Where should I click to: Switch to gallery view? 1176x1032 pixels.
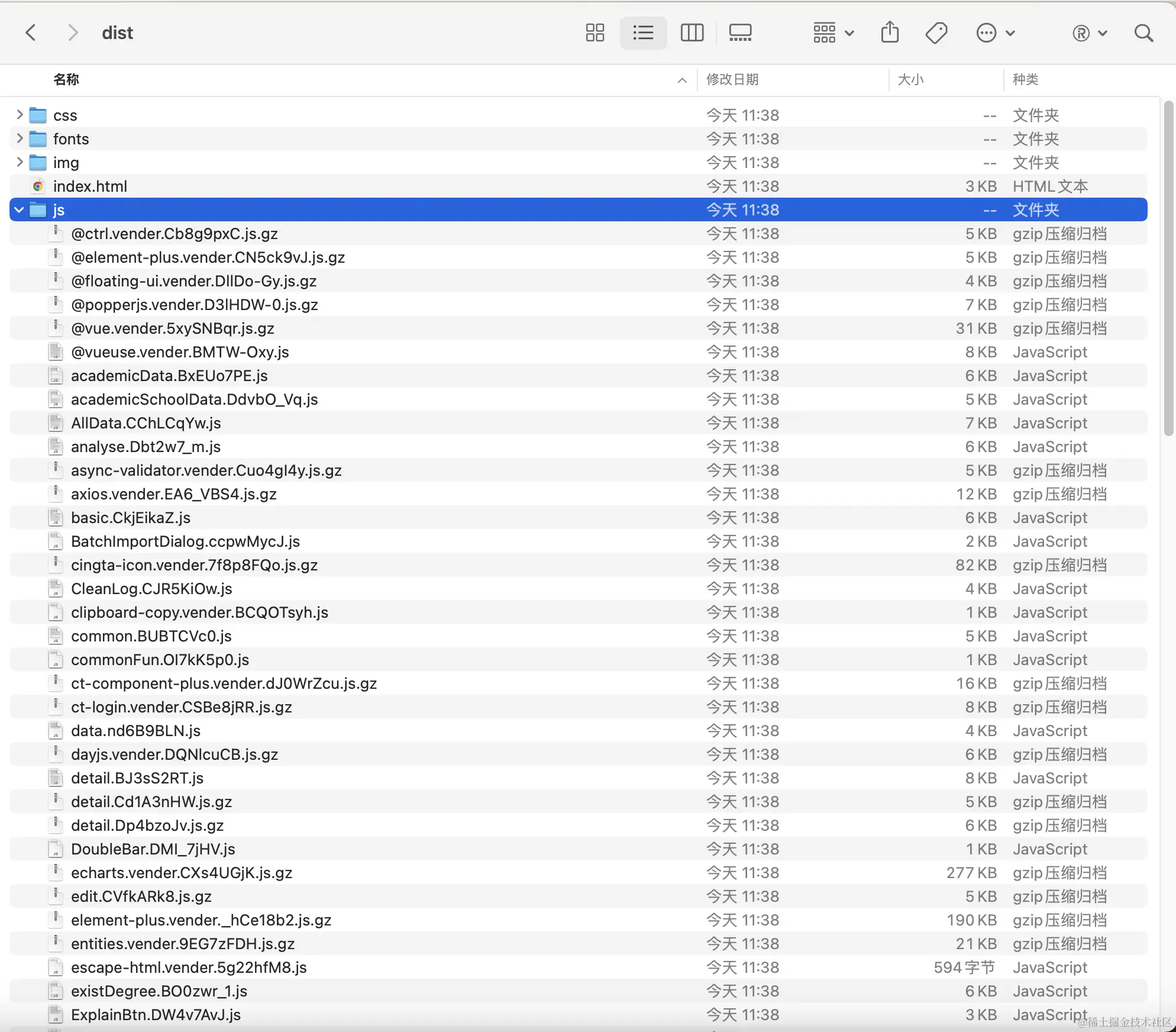click(740, 33)
